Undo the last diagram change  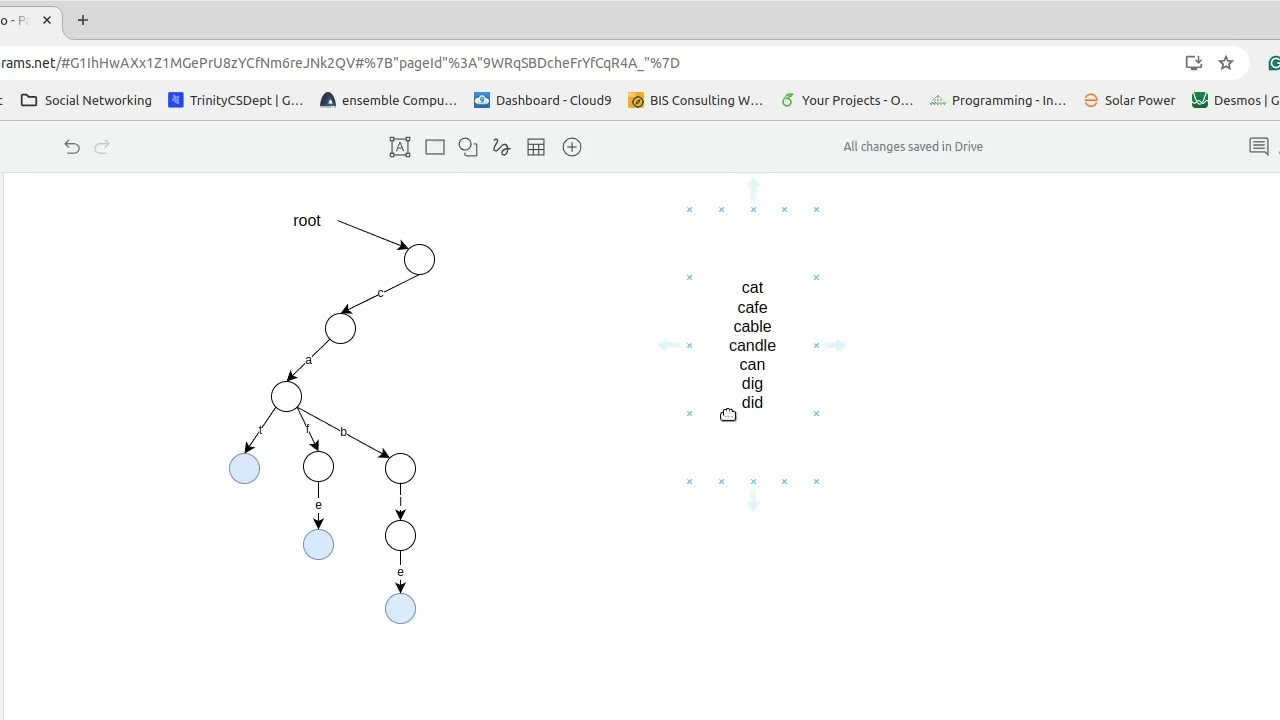click(x=72, y=147)
